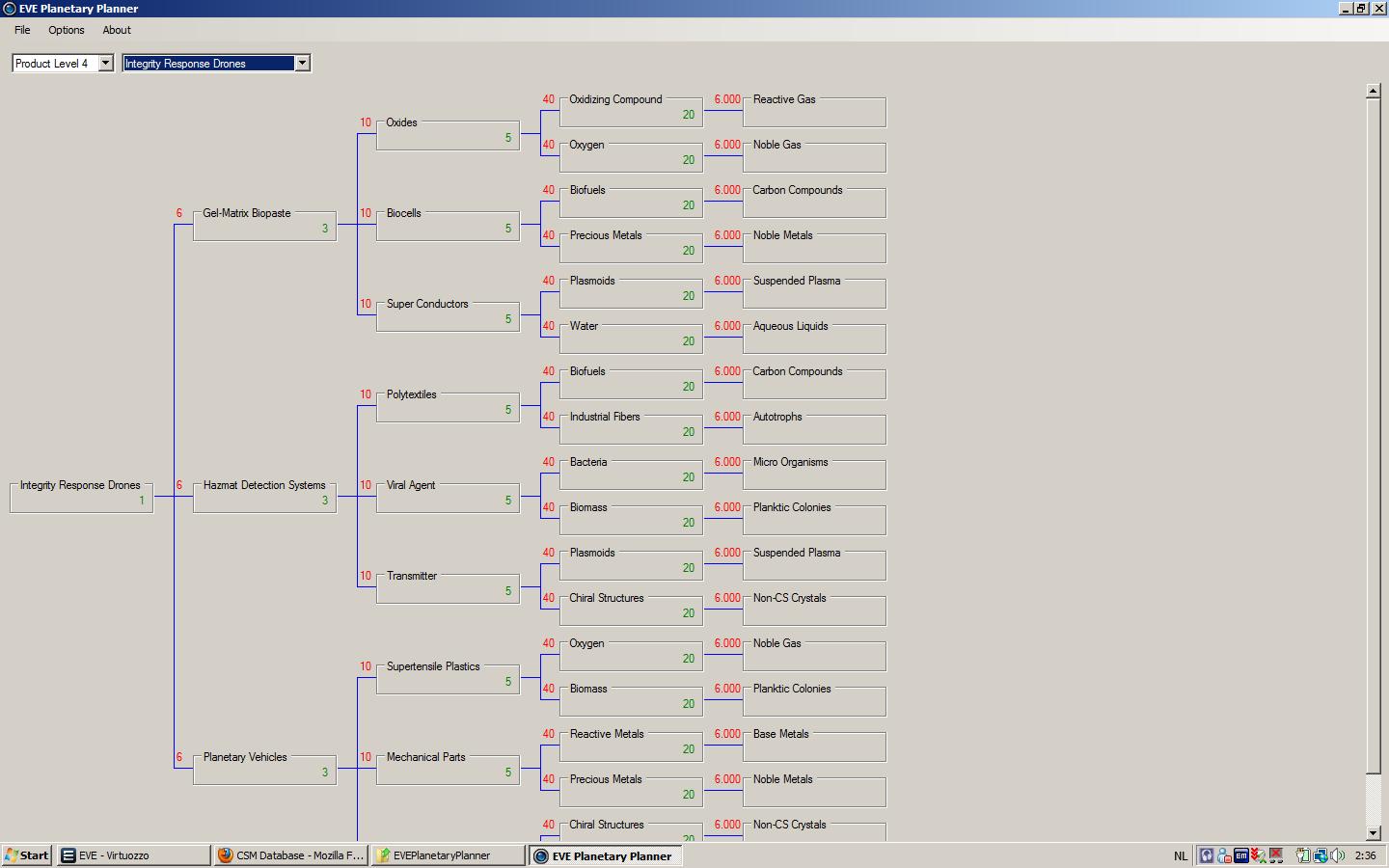Click the Aqueous Liquids resource node
This screenshot has height=868, width=1389.
click(x=814, y=337)
